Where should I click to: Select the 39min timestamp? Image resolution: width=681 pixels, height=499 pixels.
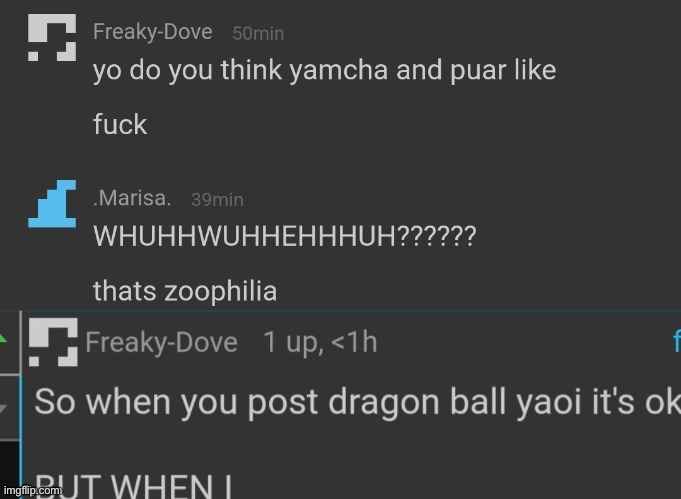[218, 200]
